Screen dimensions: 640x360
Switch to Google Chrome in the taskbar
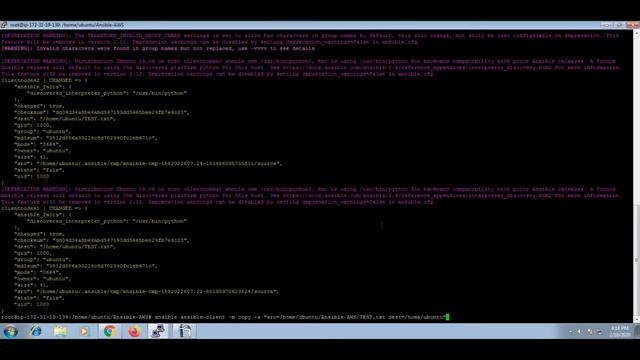(x=109, y=331)
